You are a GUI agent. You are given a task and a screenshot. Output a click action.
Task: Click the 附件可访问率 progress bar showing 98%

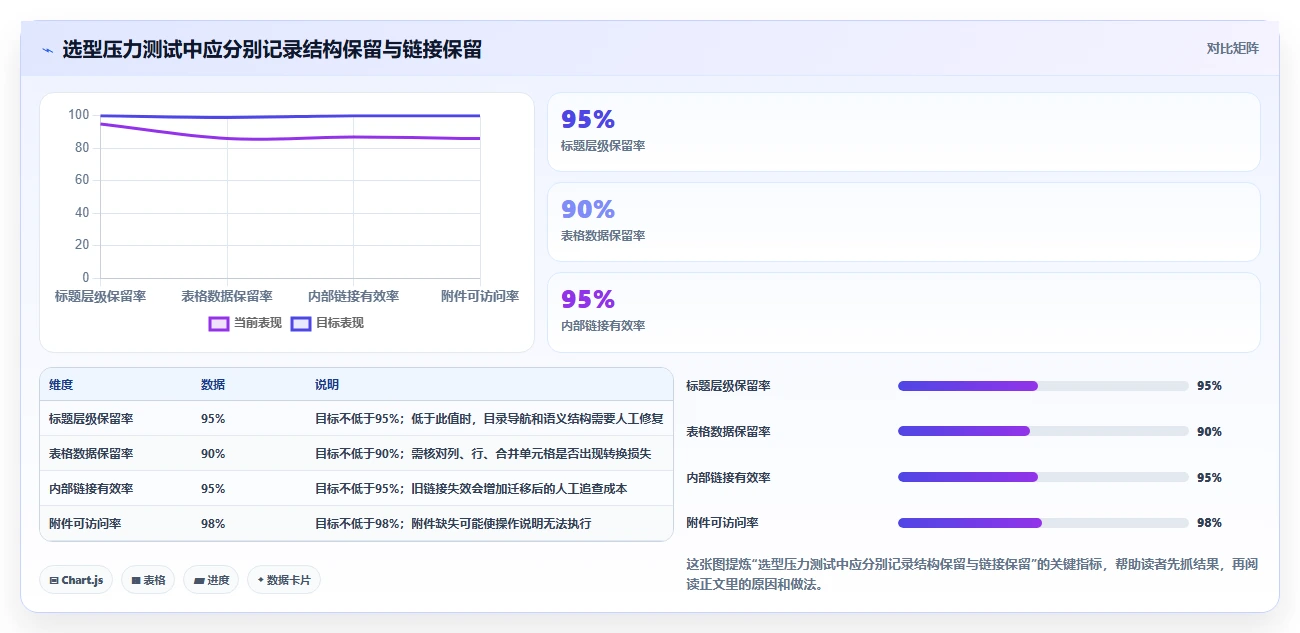point(1043,523)
